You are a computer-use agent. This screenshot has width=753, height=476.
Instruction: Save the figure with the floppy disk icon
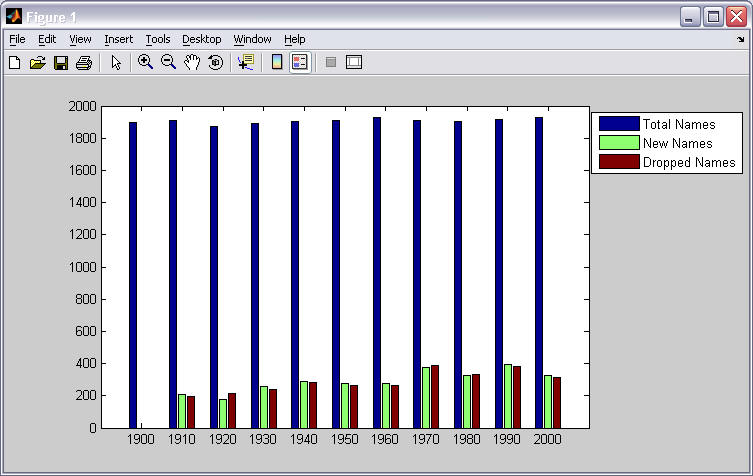pos(60,62)
